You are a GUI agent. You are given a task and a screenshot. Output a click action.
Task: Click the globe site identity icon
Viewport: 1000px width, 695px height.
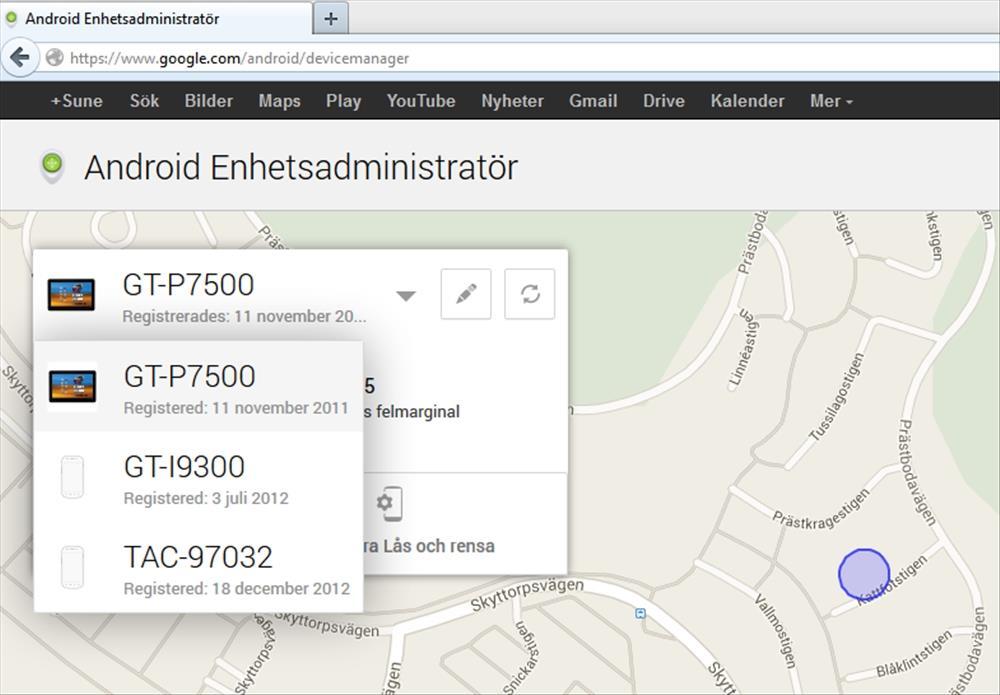click(55, 58)
